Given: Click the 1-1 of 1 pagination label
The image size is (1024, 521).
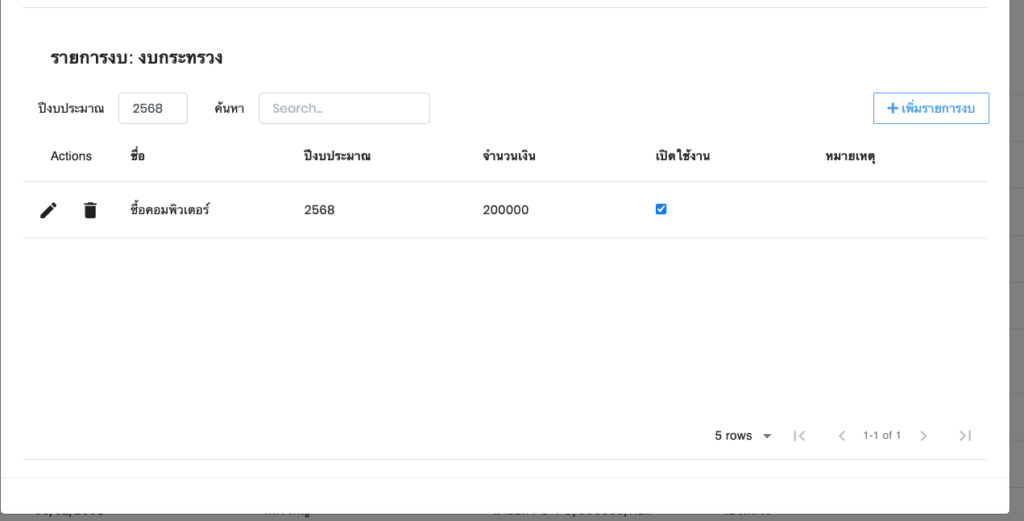Looking at the screenshot, I should tap(882, 436).
